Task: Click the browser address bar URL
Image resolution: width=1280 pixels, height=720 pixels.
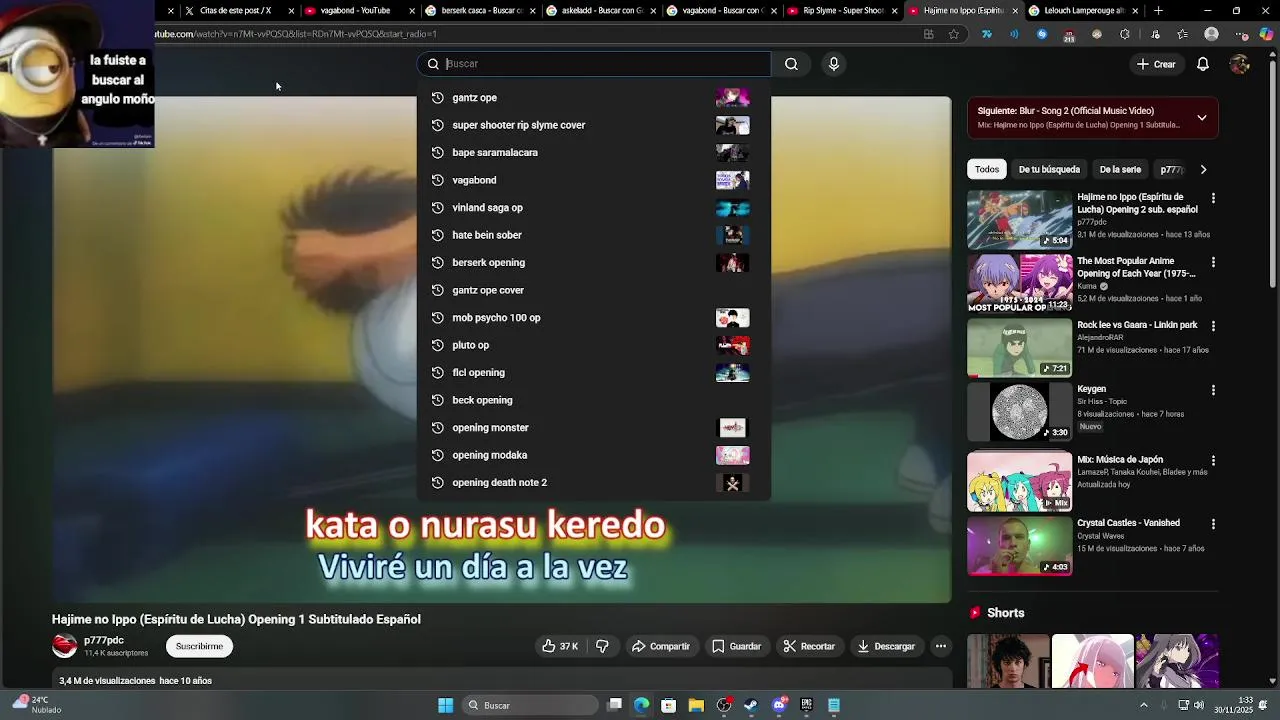Action: coord(295,34)
